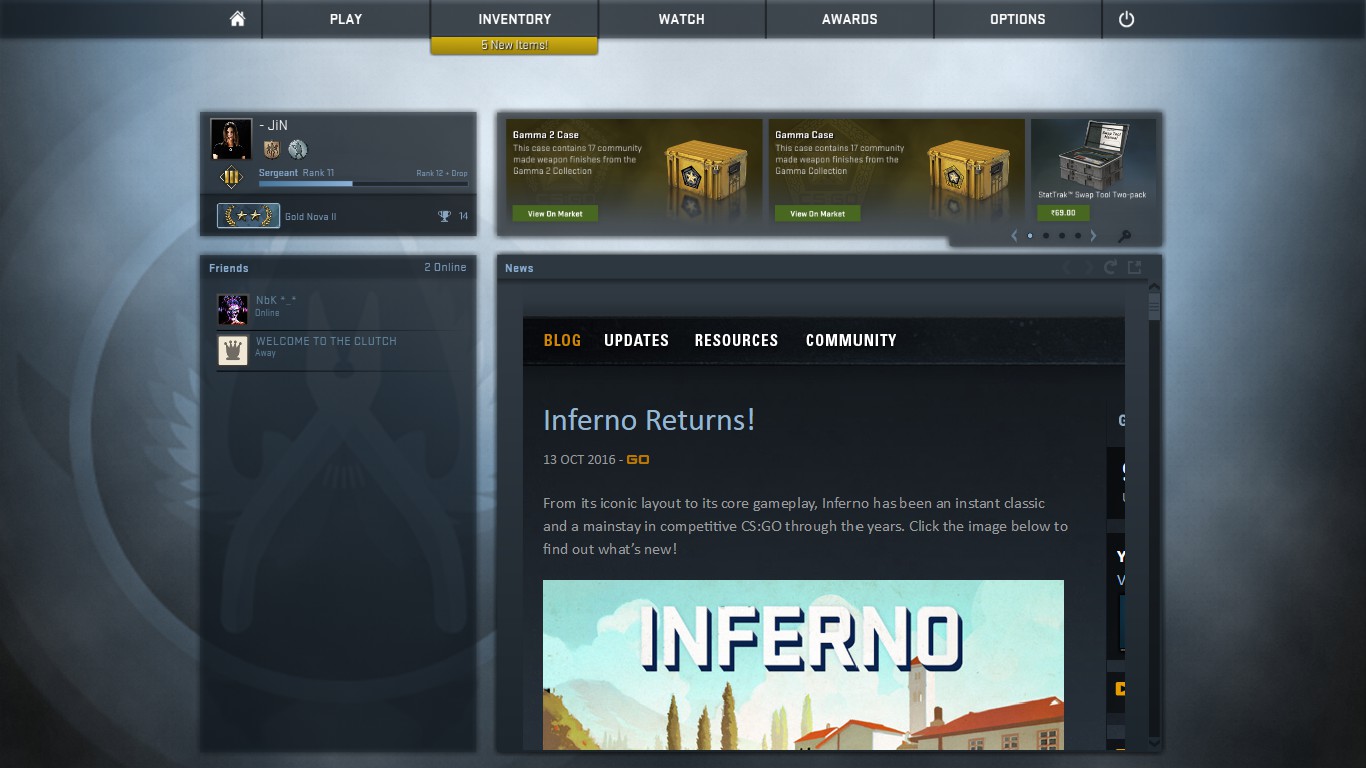1366x768 pixels.
Task: Click the '13 OCT 2016' date text
Action: (580, 460)
